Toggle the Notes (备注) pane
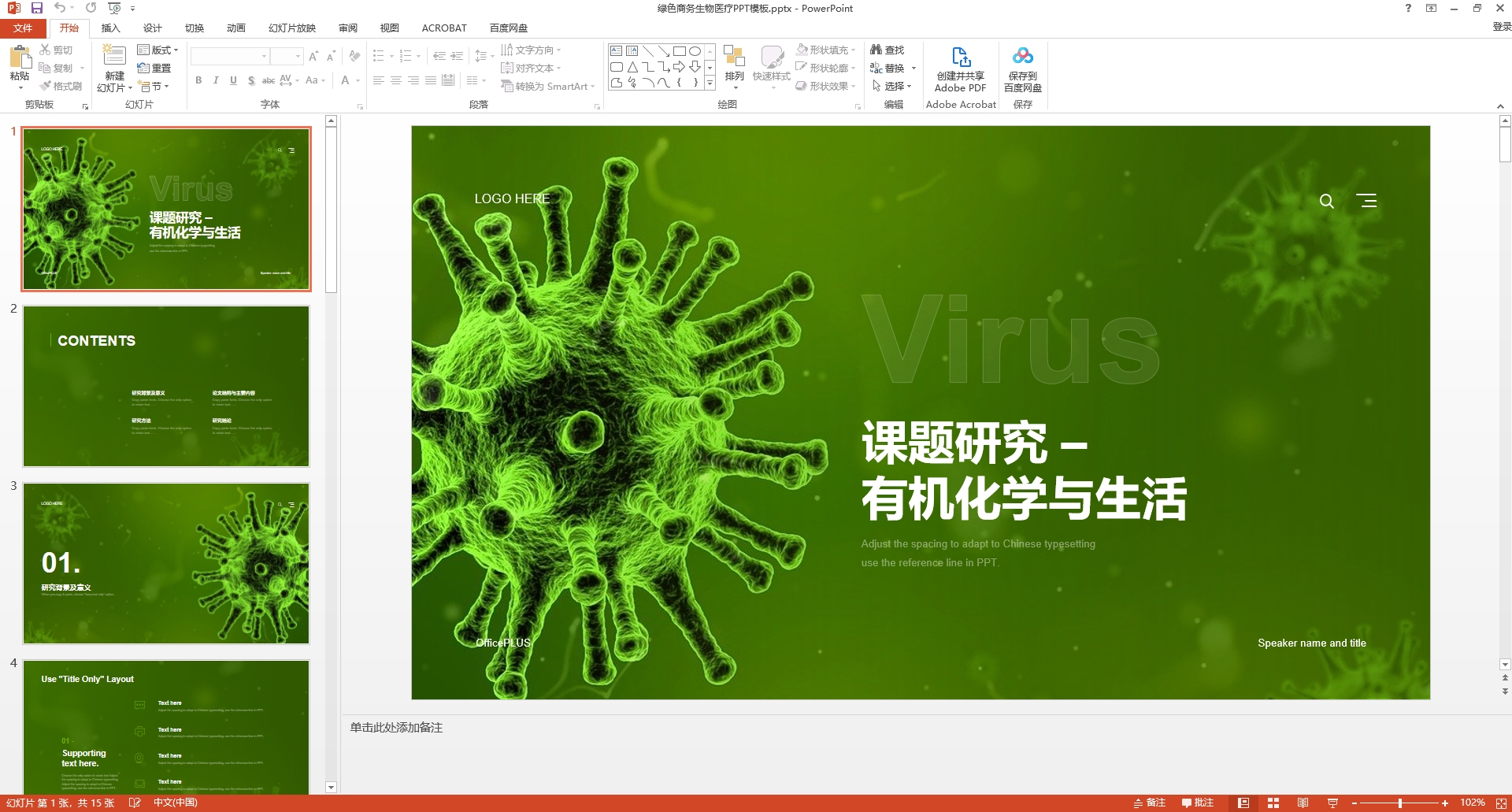 (1149, 803)
